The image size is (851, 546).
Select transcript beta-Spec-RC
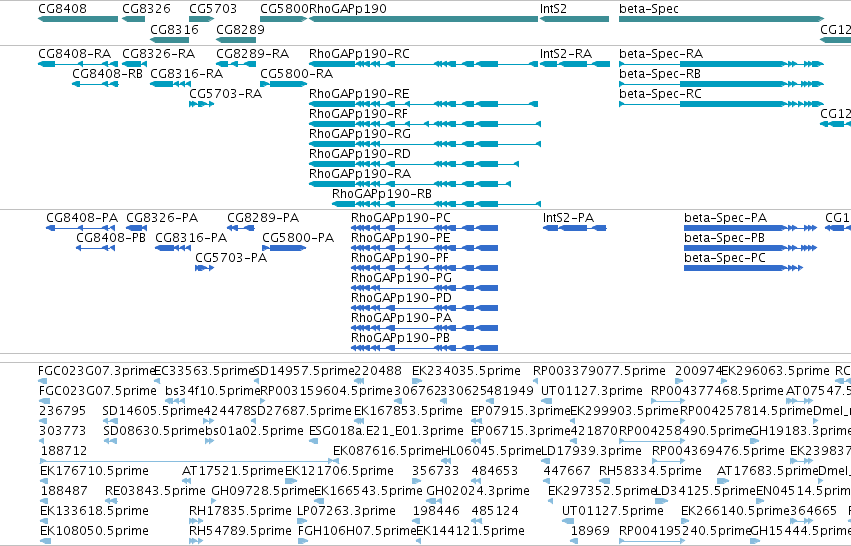coord(721,104)
